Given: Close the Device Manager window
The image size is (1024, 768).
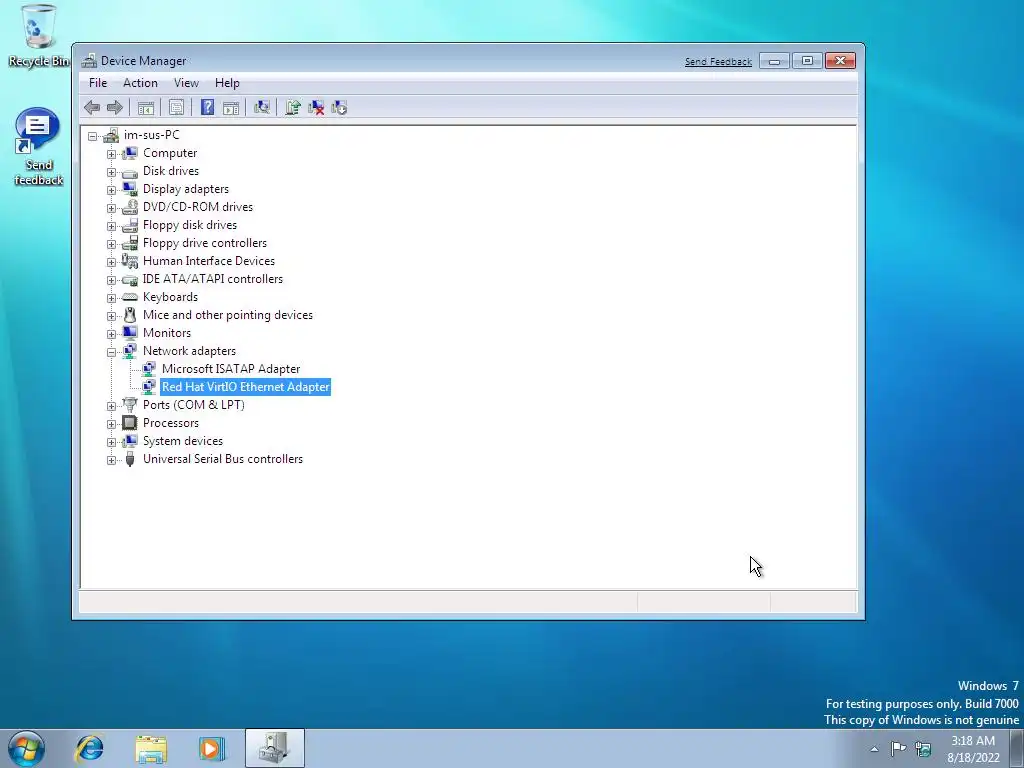Looking at the screenshot, I should coord(840,61).
